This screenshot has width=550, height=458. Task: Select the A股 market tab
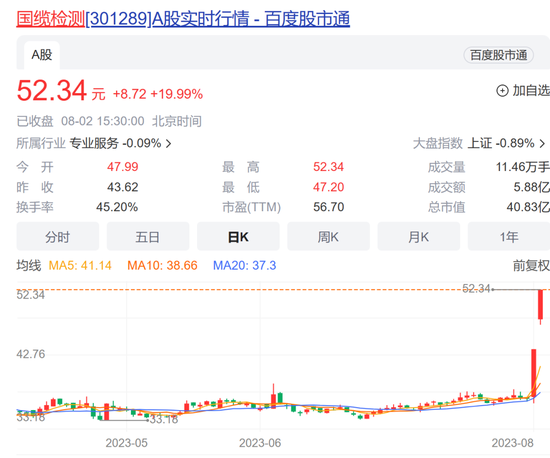click(x=42, y=55)
